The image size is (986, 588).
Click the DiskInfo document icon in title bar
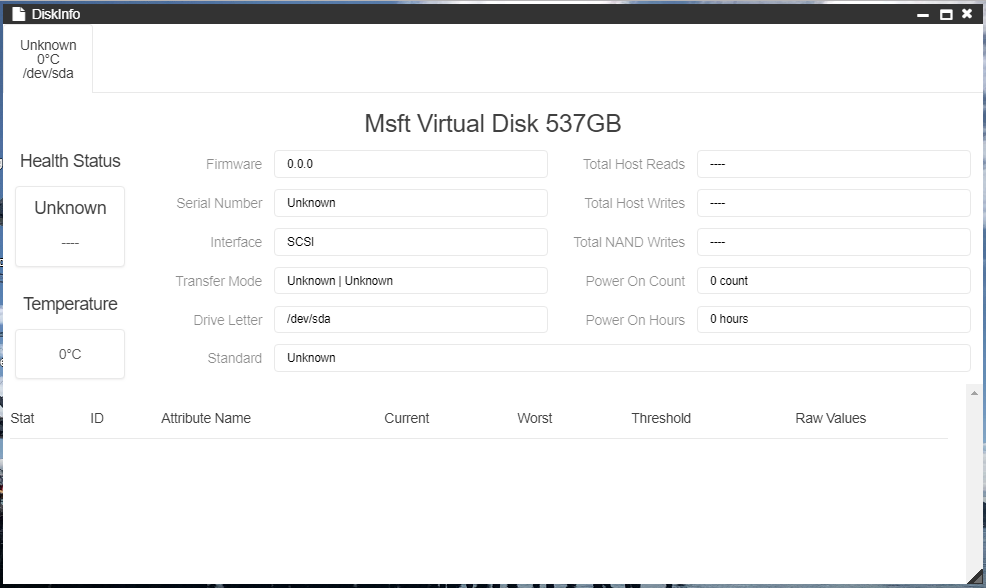pos(18,14)
